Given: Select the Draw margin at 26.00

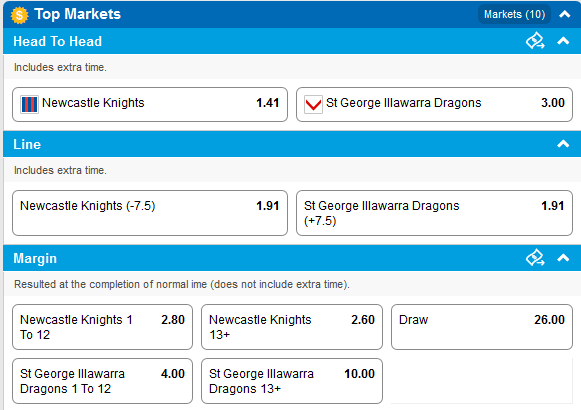Looking at the screenshot, I should coord(482,327).
